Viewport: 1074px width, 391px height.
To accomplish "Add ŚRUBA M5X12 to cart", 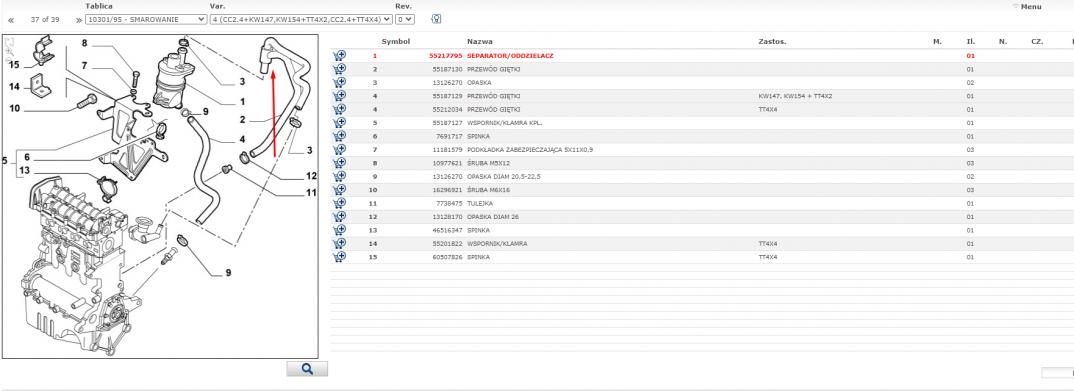I will point(339,163).
